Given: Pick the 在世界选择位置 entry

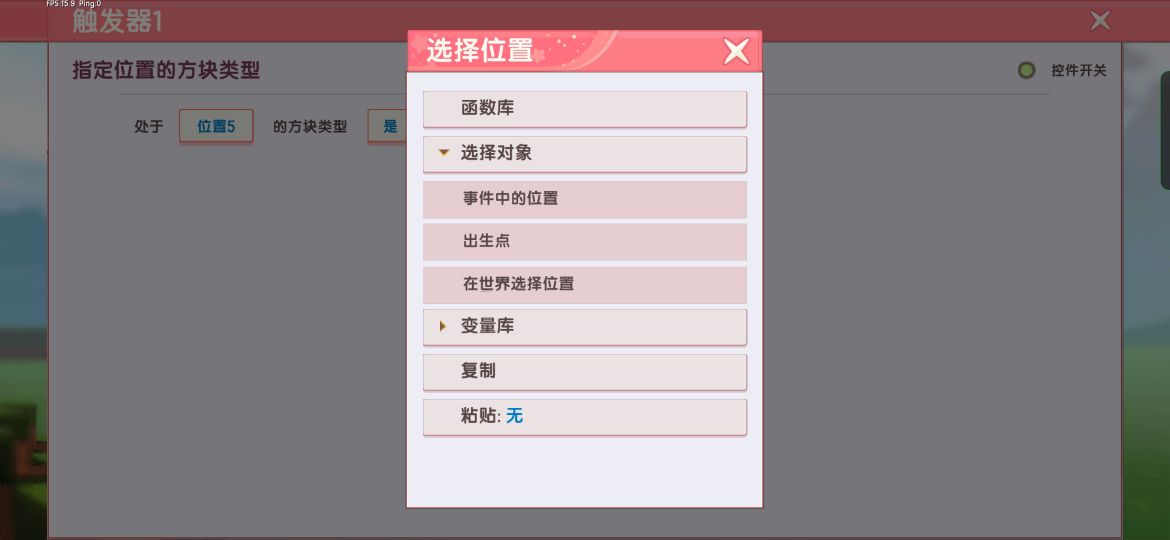Looking at the screenshot, I should pos(584,284).
